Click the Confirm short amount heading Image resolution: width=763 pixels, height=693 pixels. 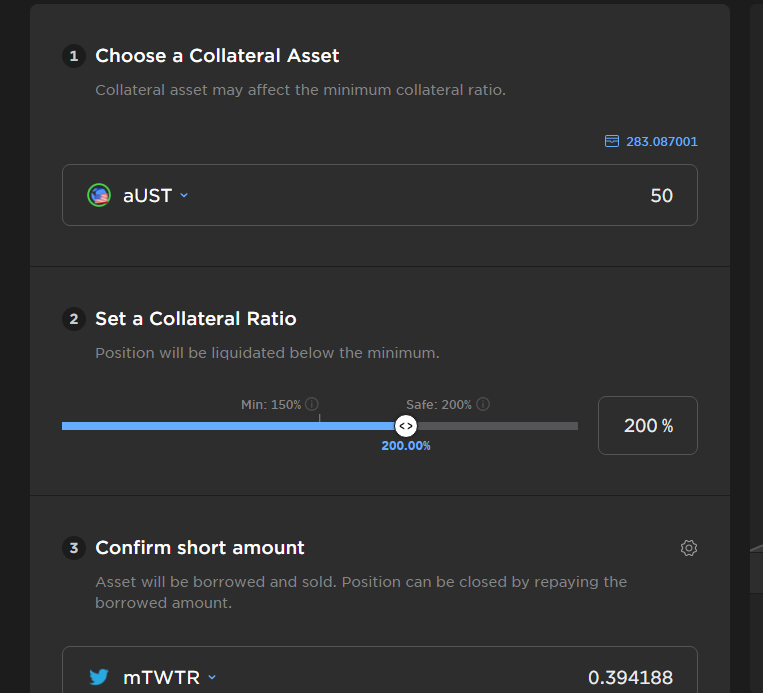pos(200,547)
